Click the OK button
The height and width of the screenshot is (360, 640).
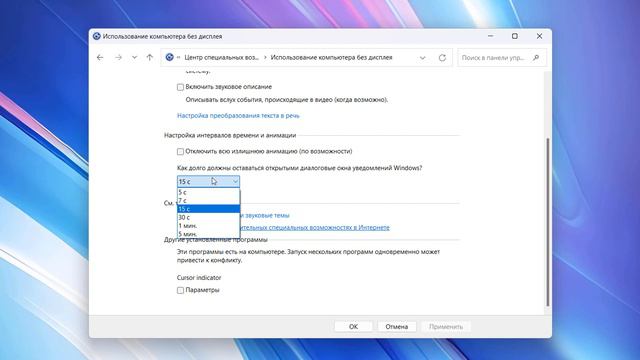point(353,327)
